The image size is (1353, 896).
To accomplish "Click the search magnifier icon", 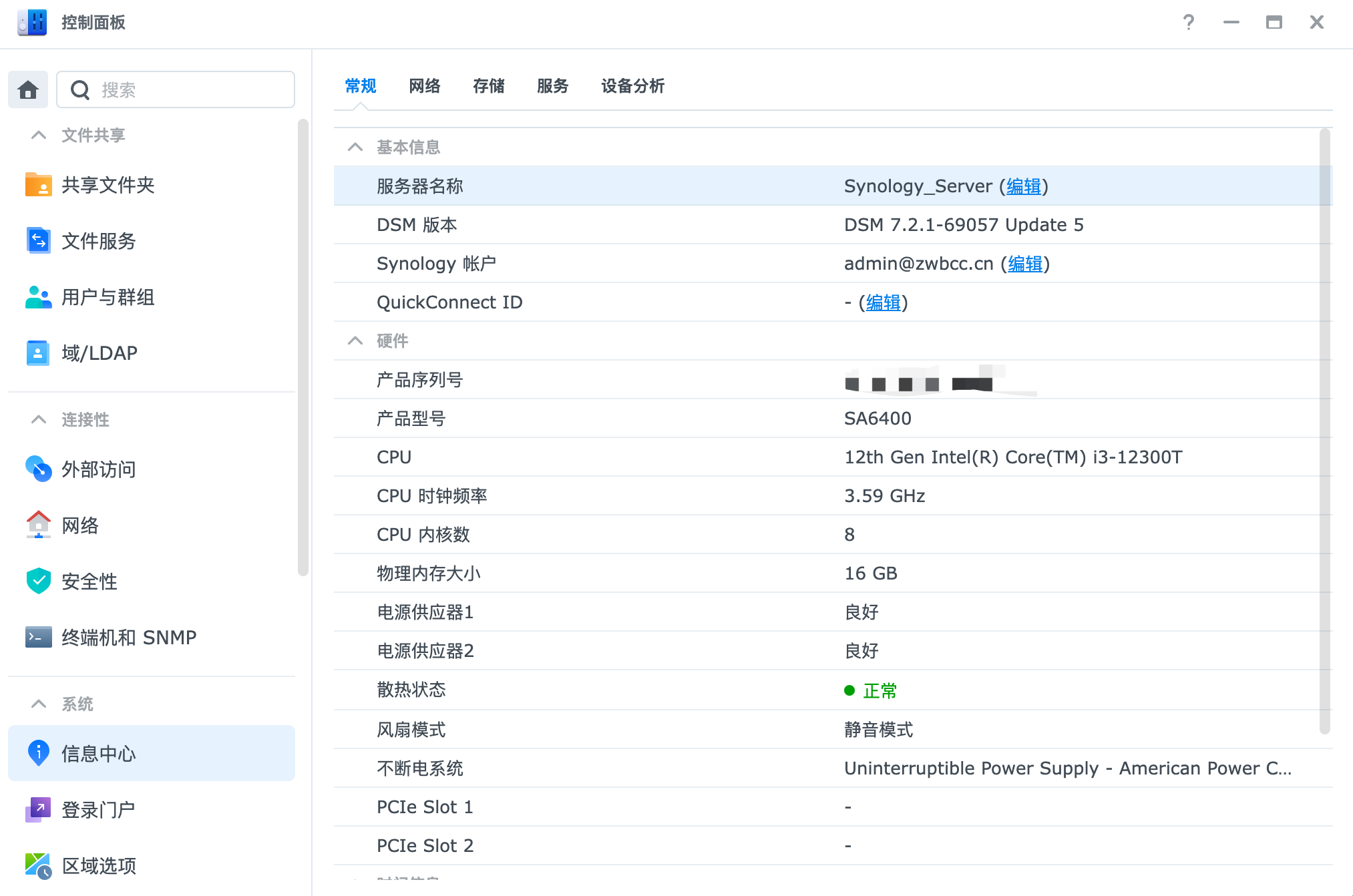I will click(x=80, y=89).
